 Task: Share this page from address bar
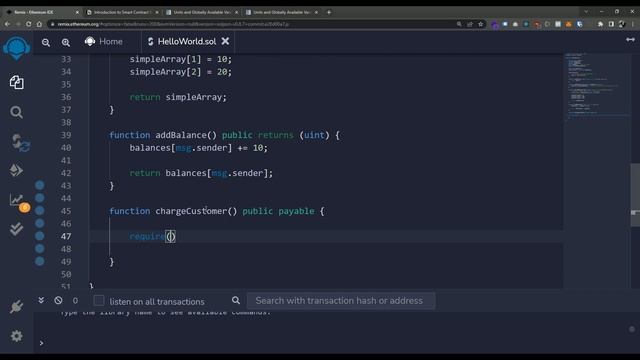[x=470, y=24]
